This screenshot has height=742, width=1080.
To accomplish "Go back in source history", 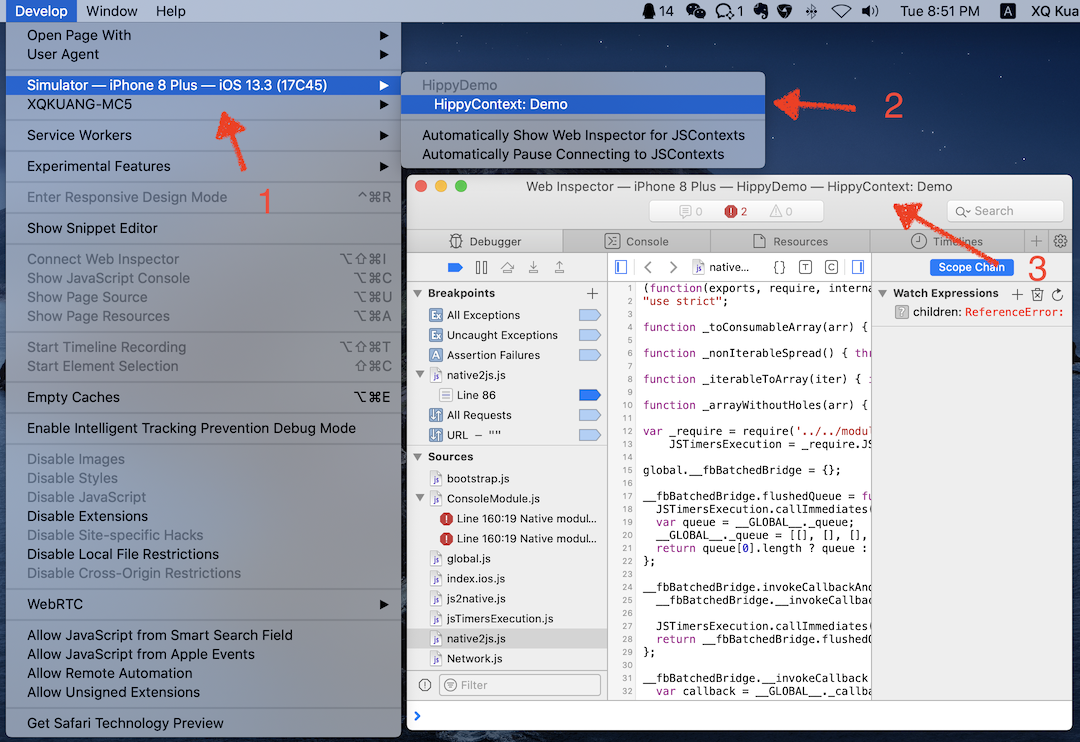I will (x=647, y=267).
